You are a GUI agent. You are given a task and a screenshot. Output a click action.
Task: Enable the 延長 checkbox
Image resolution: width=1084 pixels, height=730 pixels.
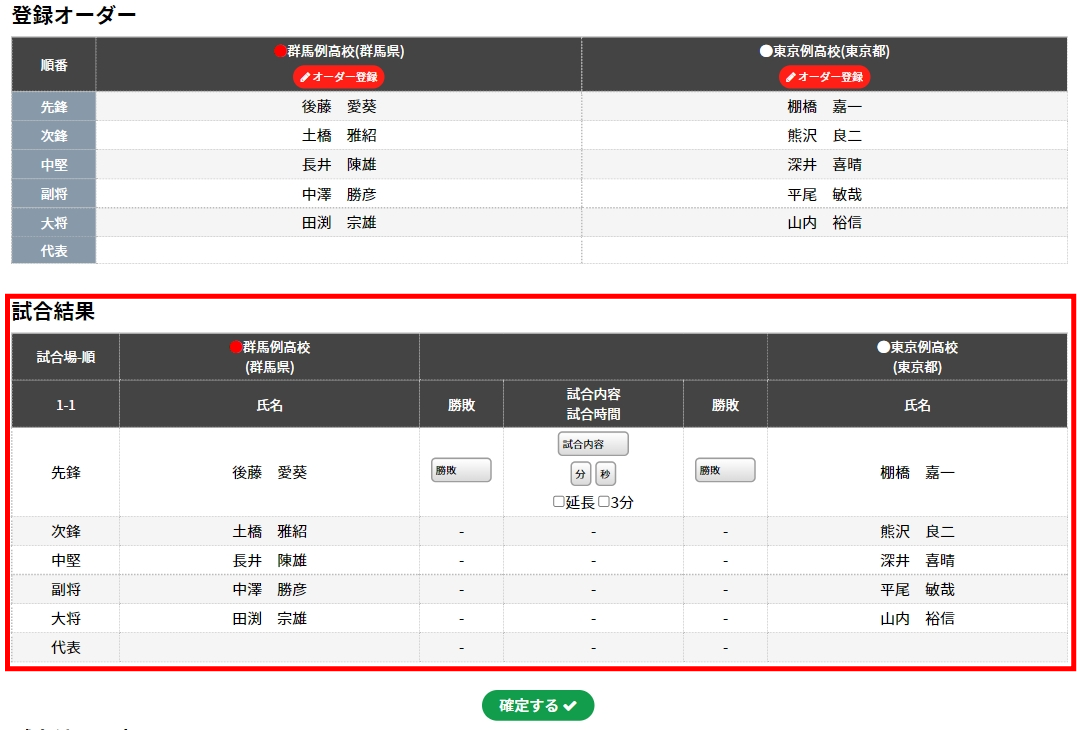pyautogui.click(x=559, y=502)
